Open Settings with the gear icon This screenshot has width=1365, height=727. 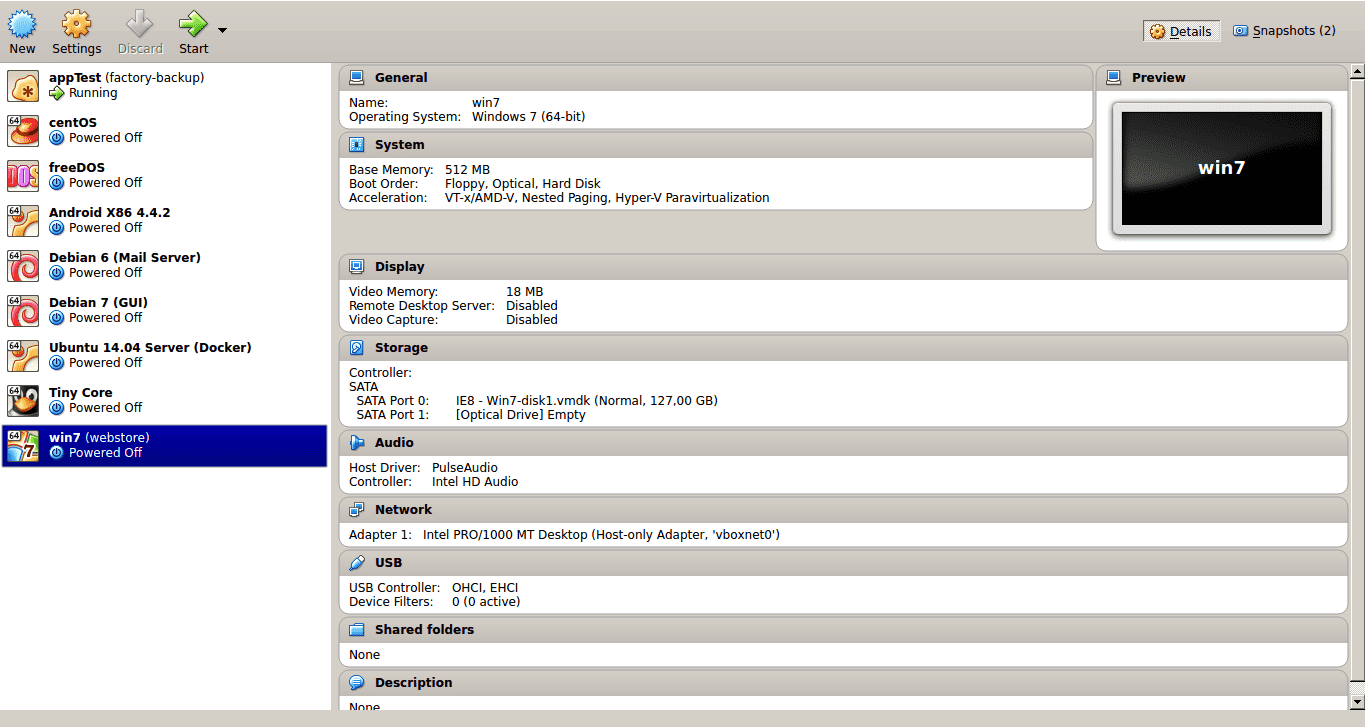(x=76, y=24)
